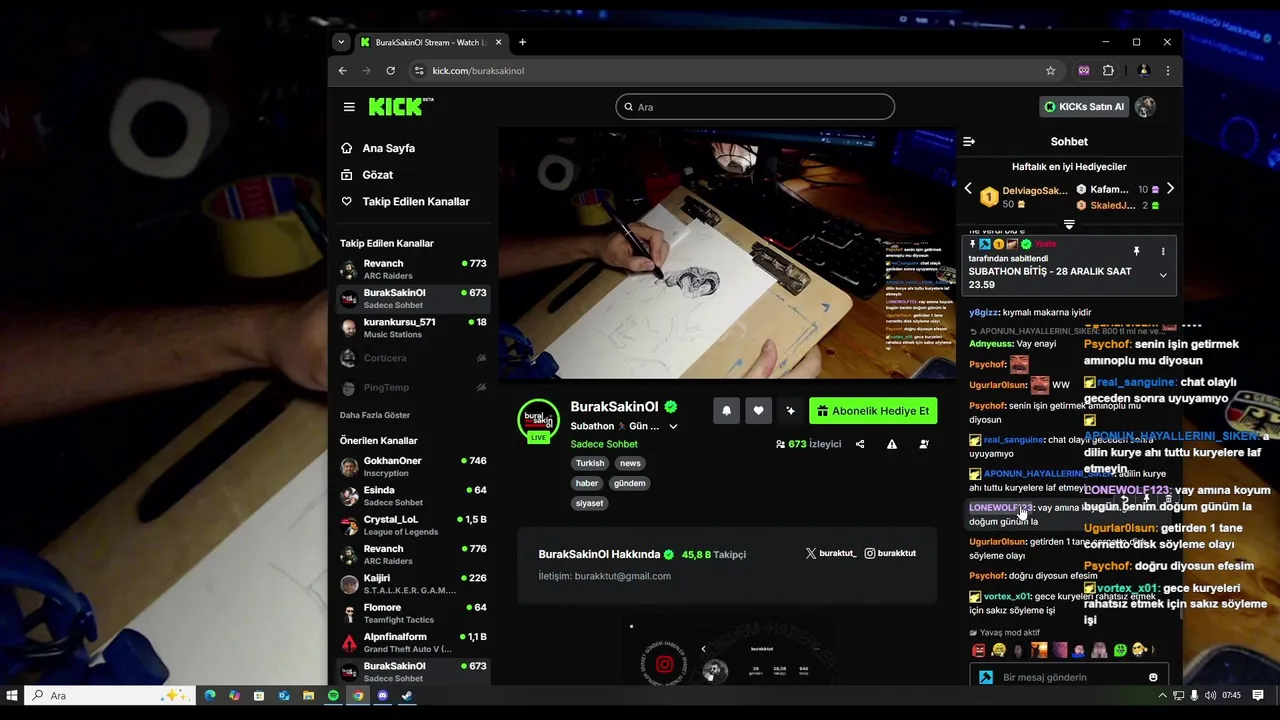Click KICKs Satın Al button
Image resolution: width=1280 pixels, height=720 pixels.
pos(1084,107)
